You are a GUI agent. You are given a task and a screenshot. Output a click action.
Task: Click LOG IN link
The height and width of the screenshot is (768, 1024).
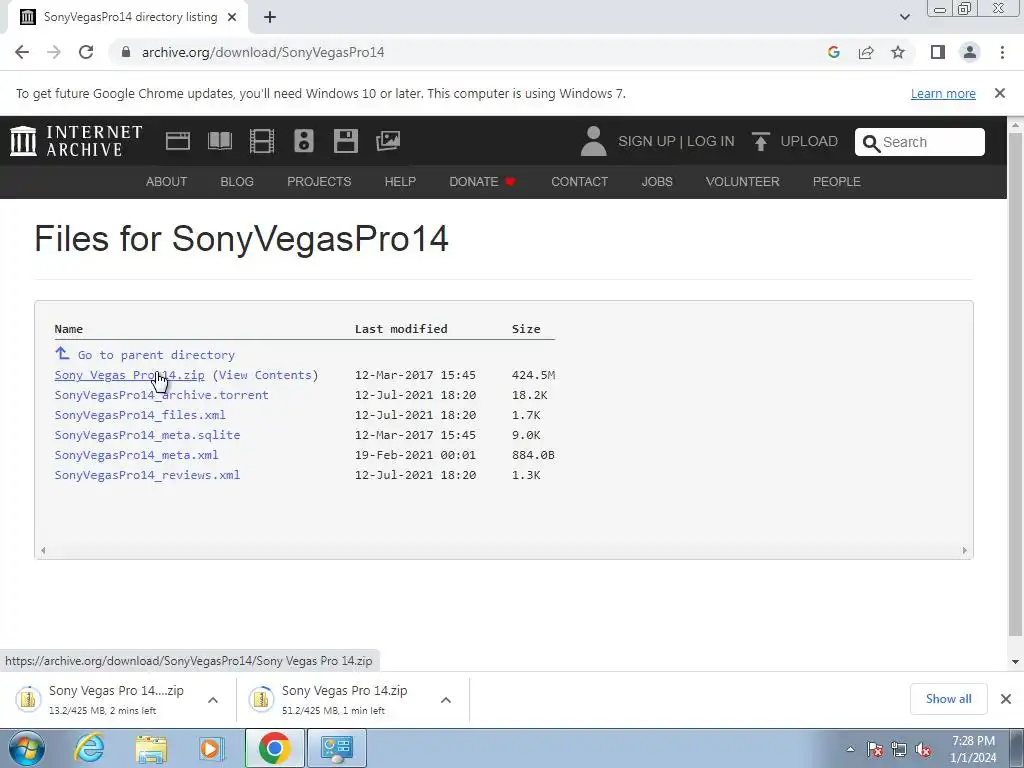point(711,141)
